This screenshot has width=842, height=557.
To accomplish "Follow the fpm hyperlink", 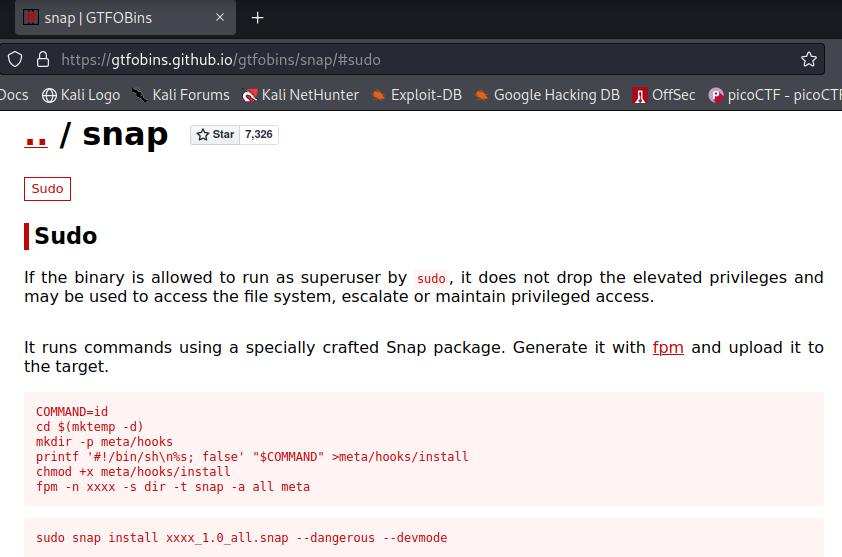I will click(x=668, y=348).
